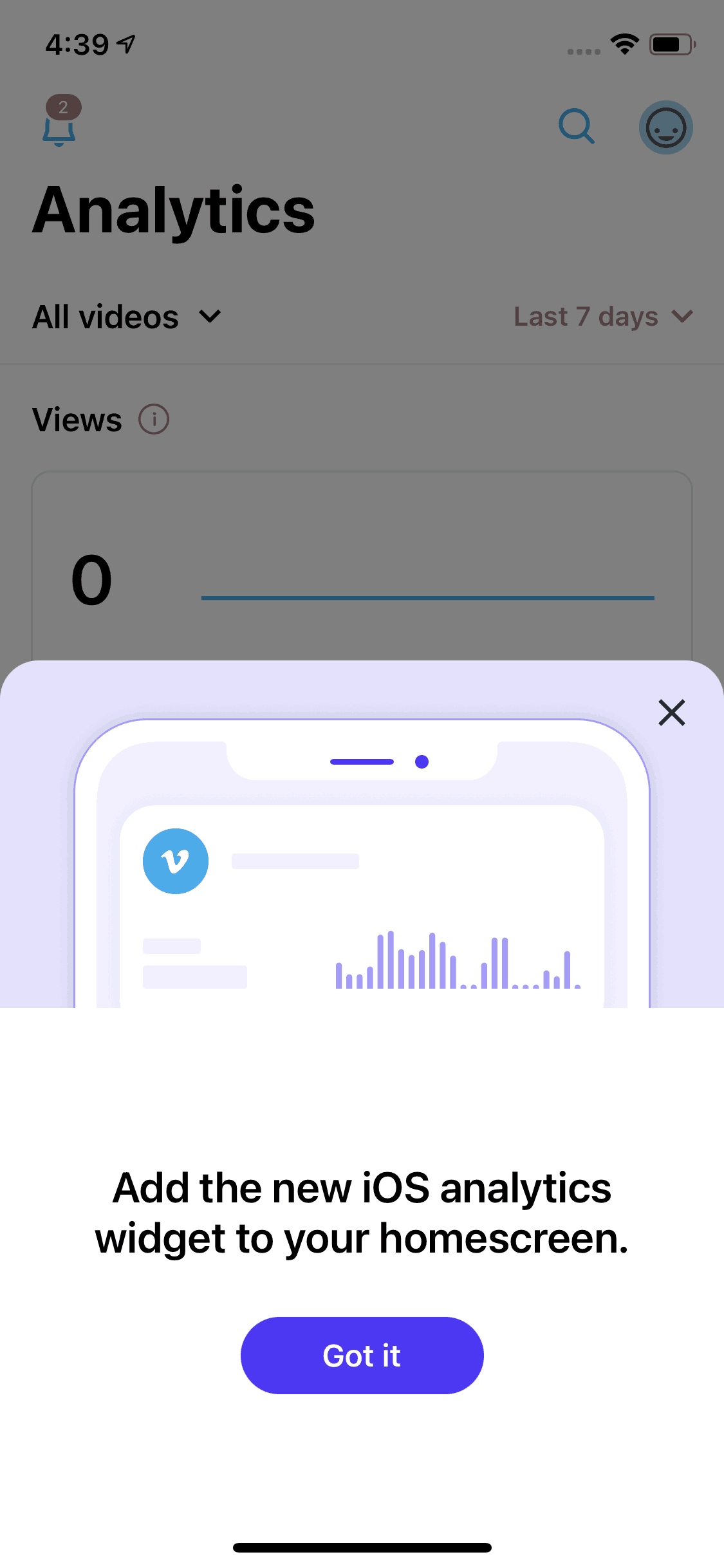This screenshot has height=1568, width=724.
Task: Click chevron next to All videos
Action: (210, 317)
